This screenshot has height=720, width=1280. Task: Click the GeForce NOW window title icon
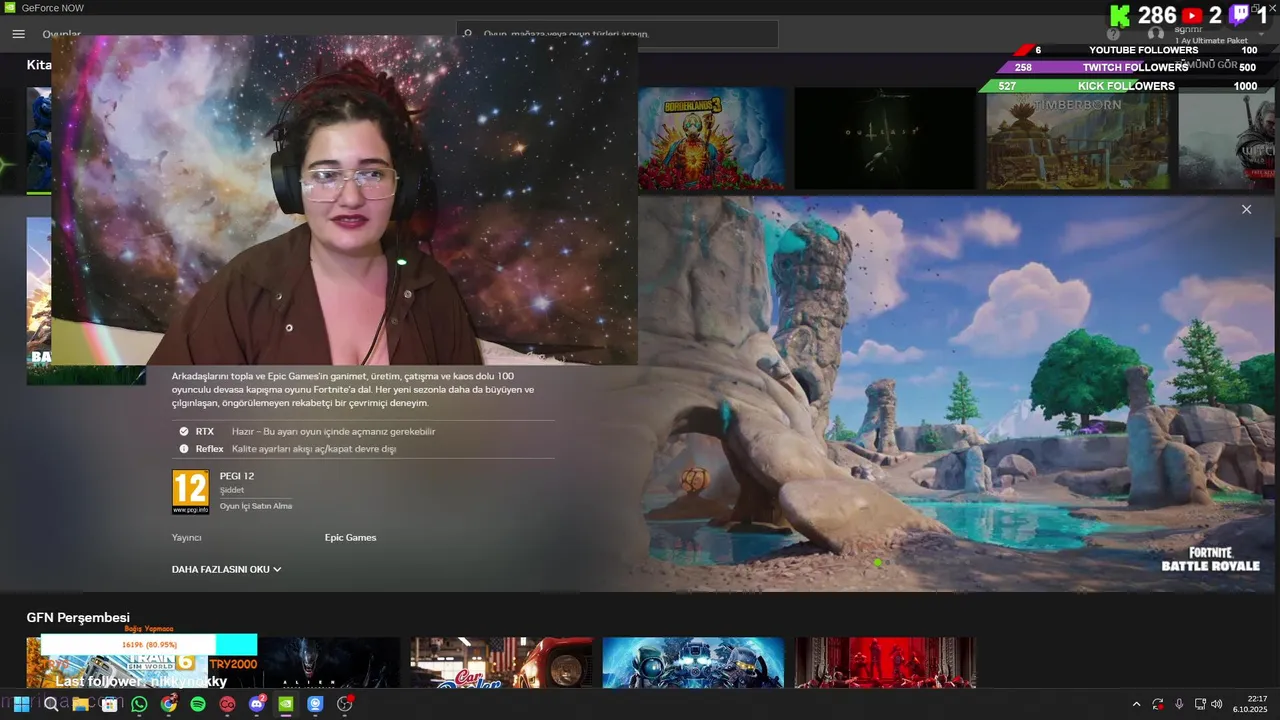click(9, 8)
